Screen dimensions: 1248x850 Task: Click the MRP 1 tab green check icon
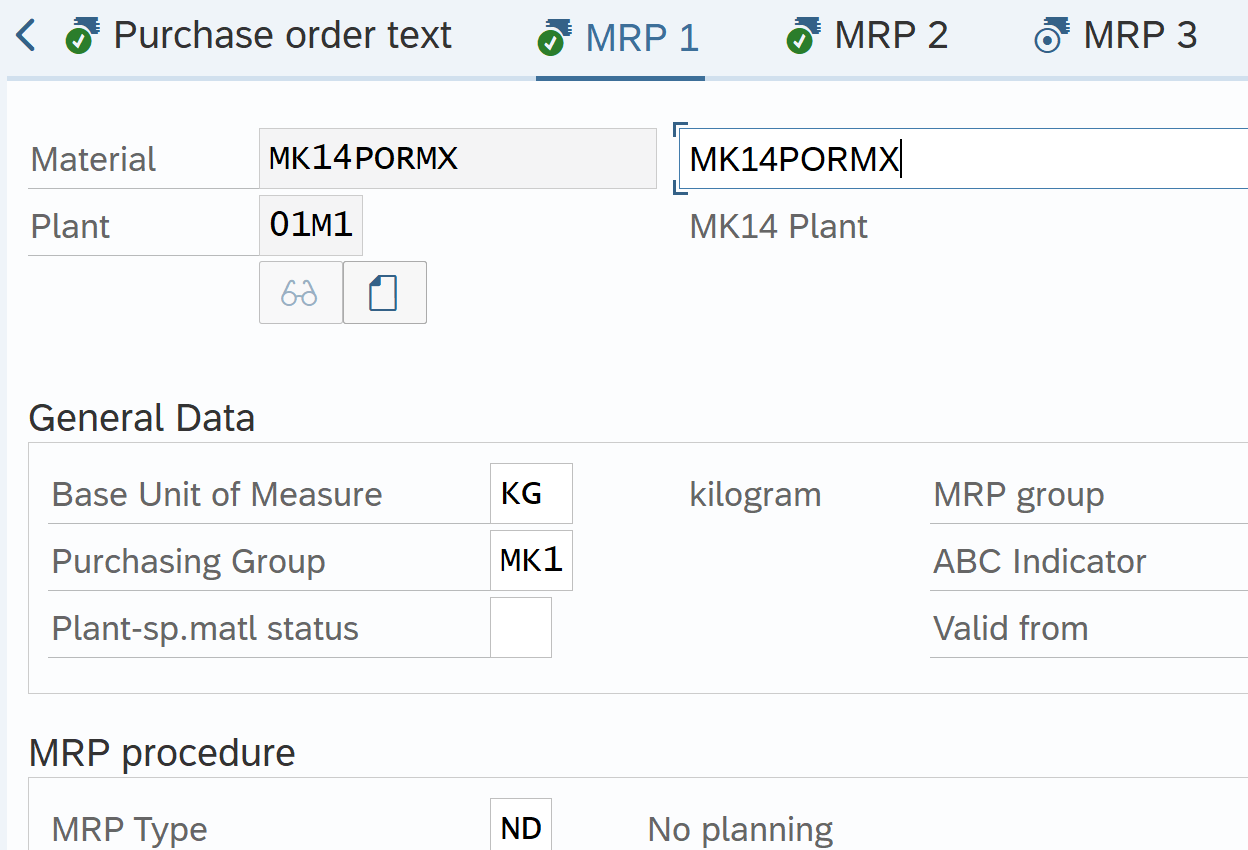[554, 37]
